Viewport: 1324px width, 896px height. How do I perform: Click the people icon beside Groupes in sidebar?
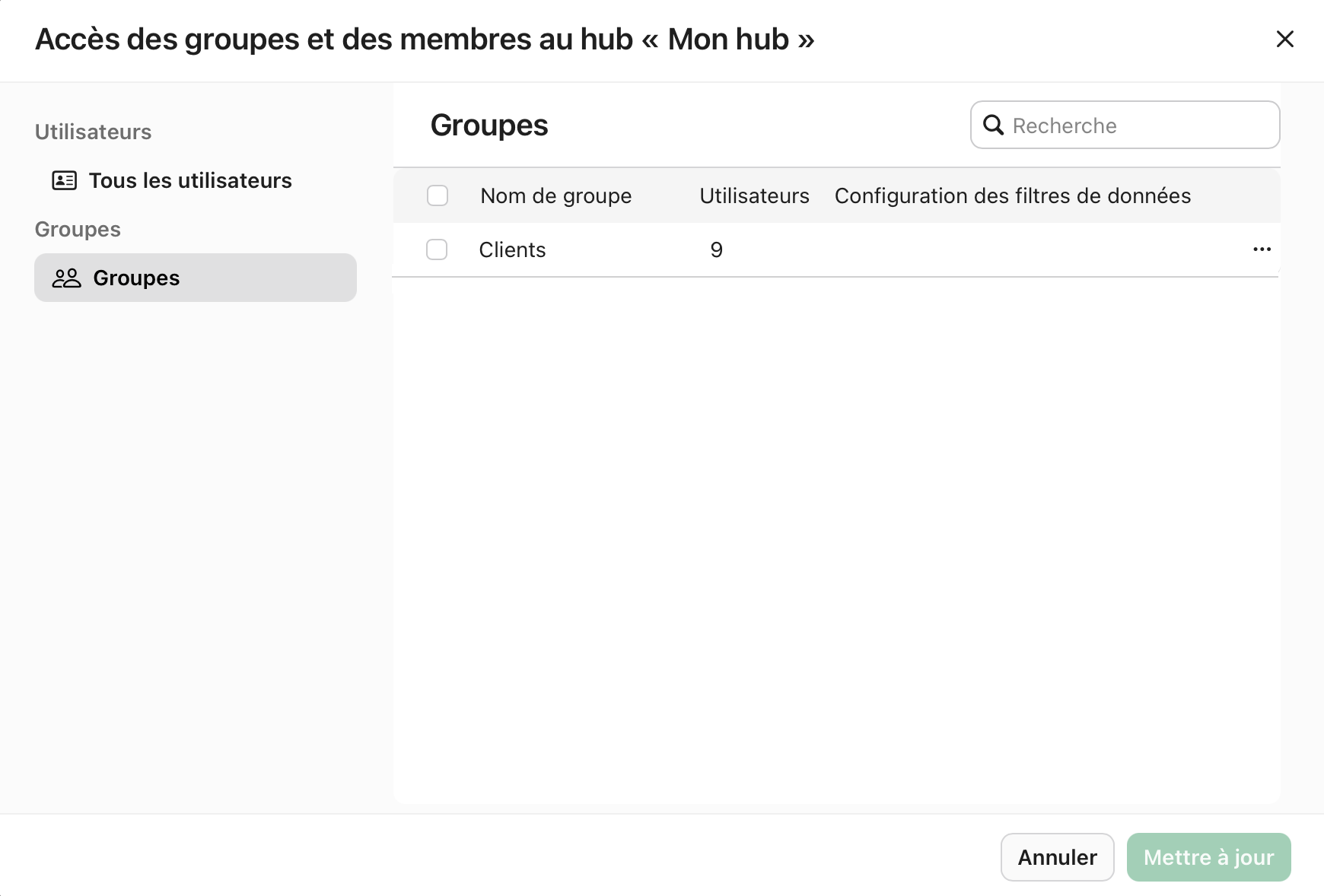click(66, 278)
